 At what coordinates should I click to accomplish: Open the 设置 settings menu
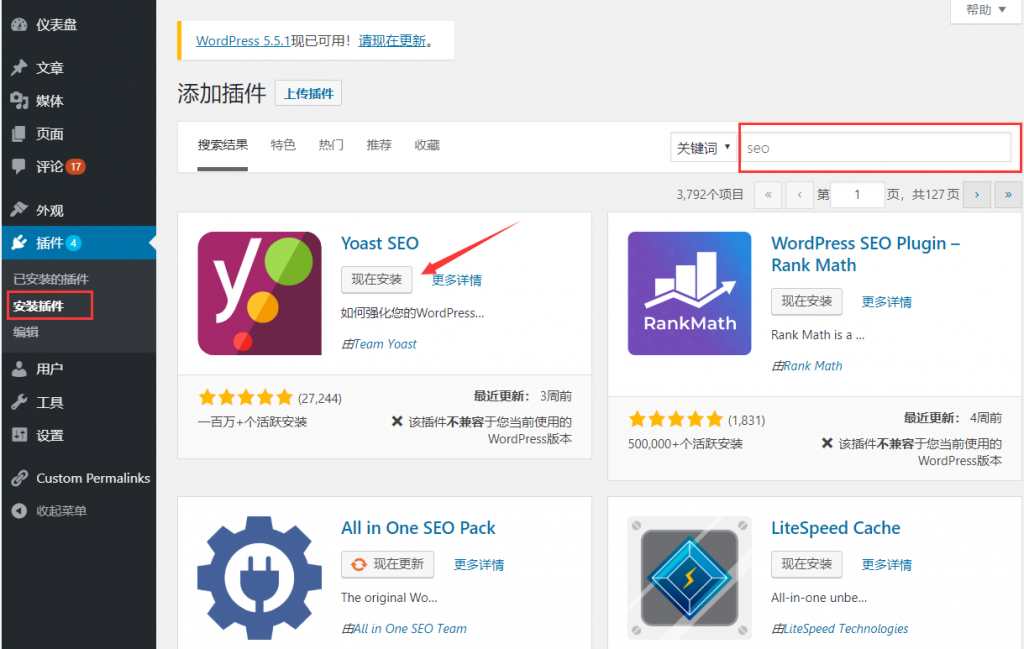[49, 435]
